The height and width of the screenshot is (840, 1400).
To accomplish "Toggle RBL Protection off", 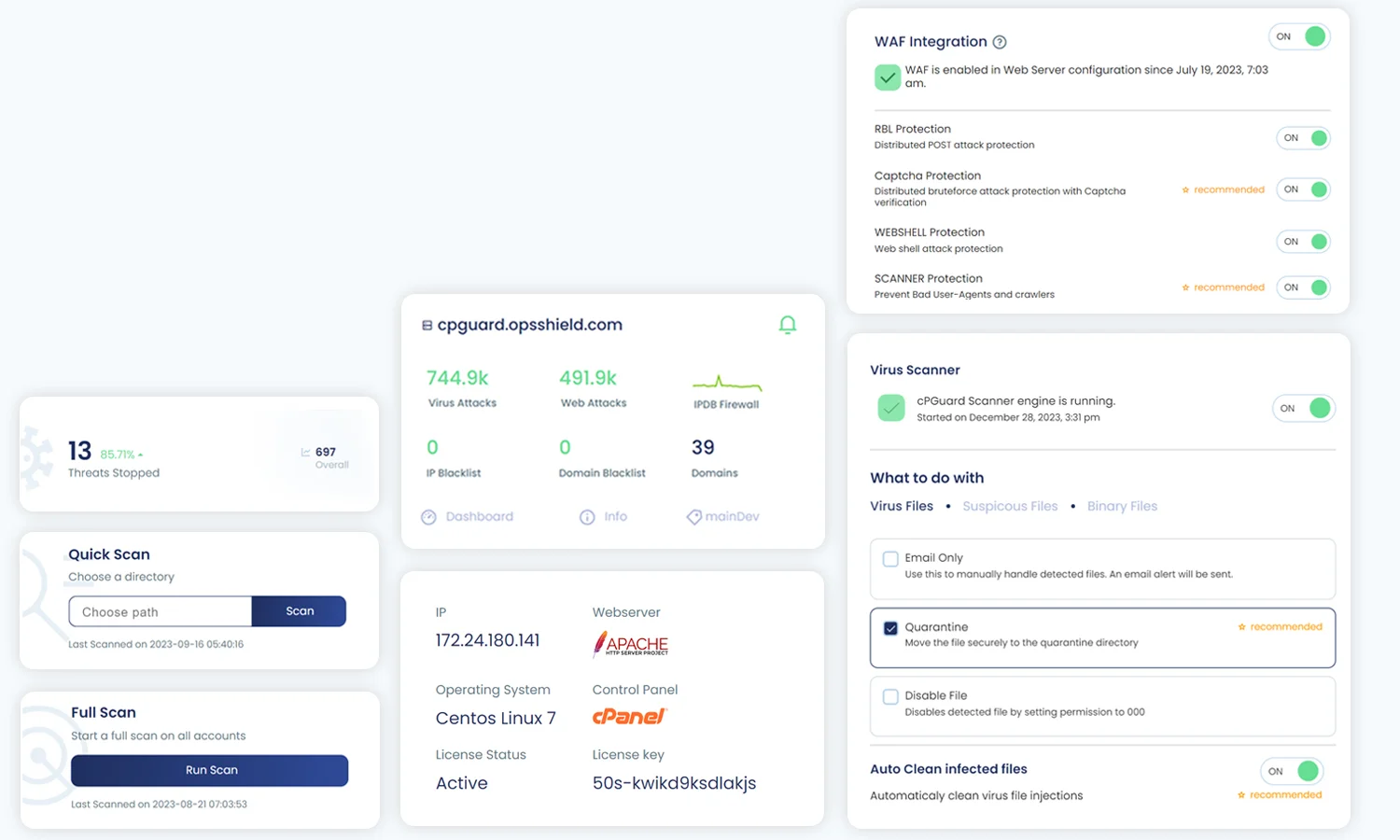I will (x=1303, y=138).
